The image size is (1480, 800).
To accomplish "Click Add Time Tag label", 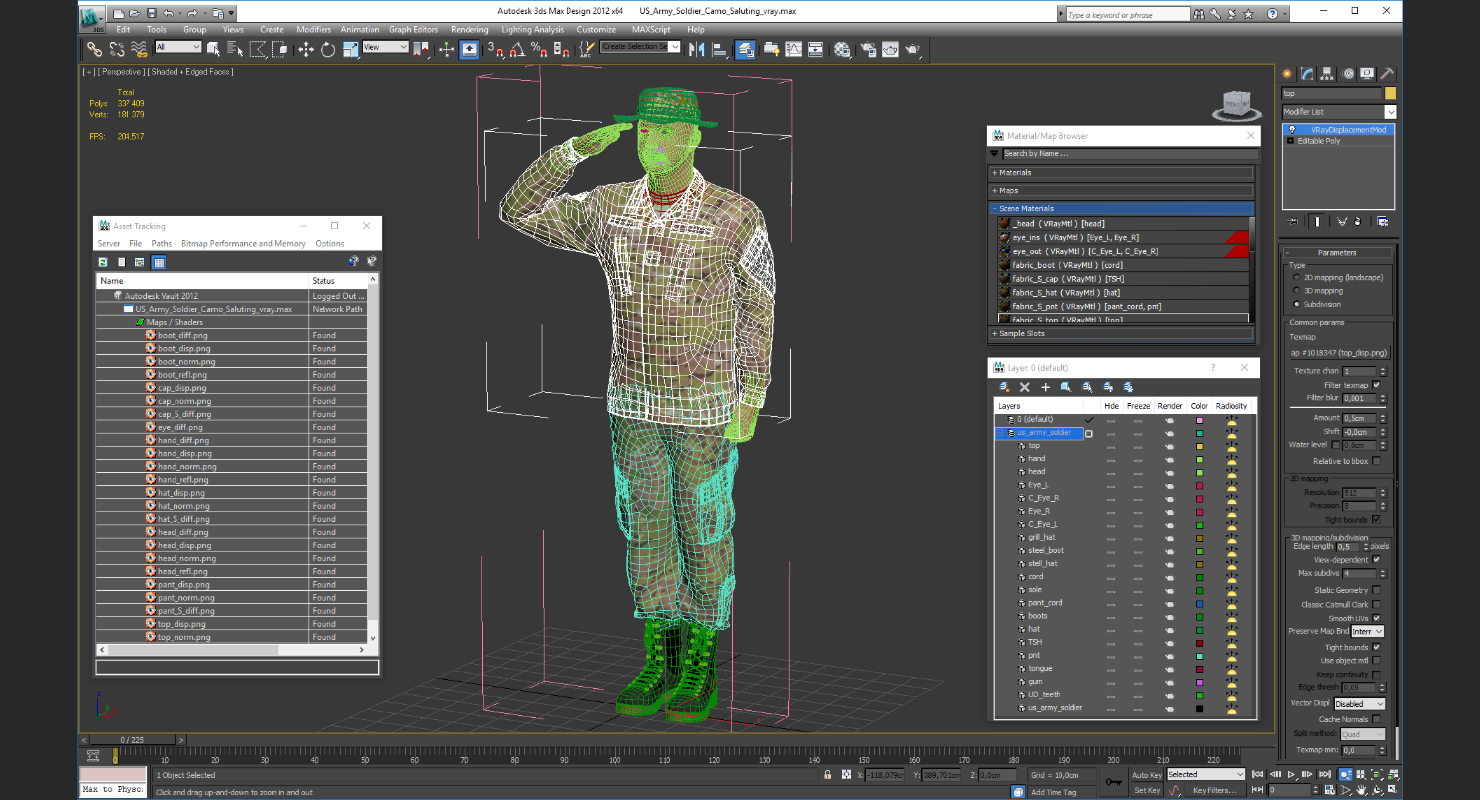I will pos(1053,792).
